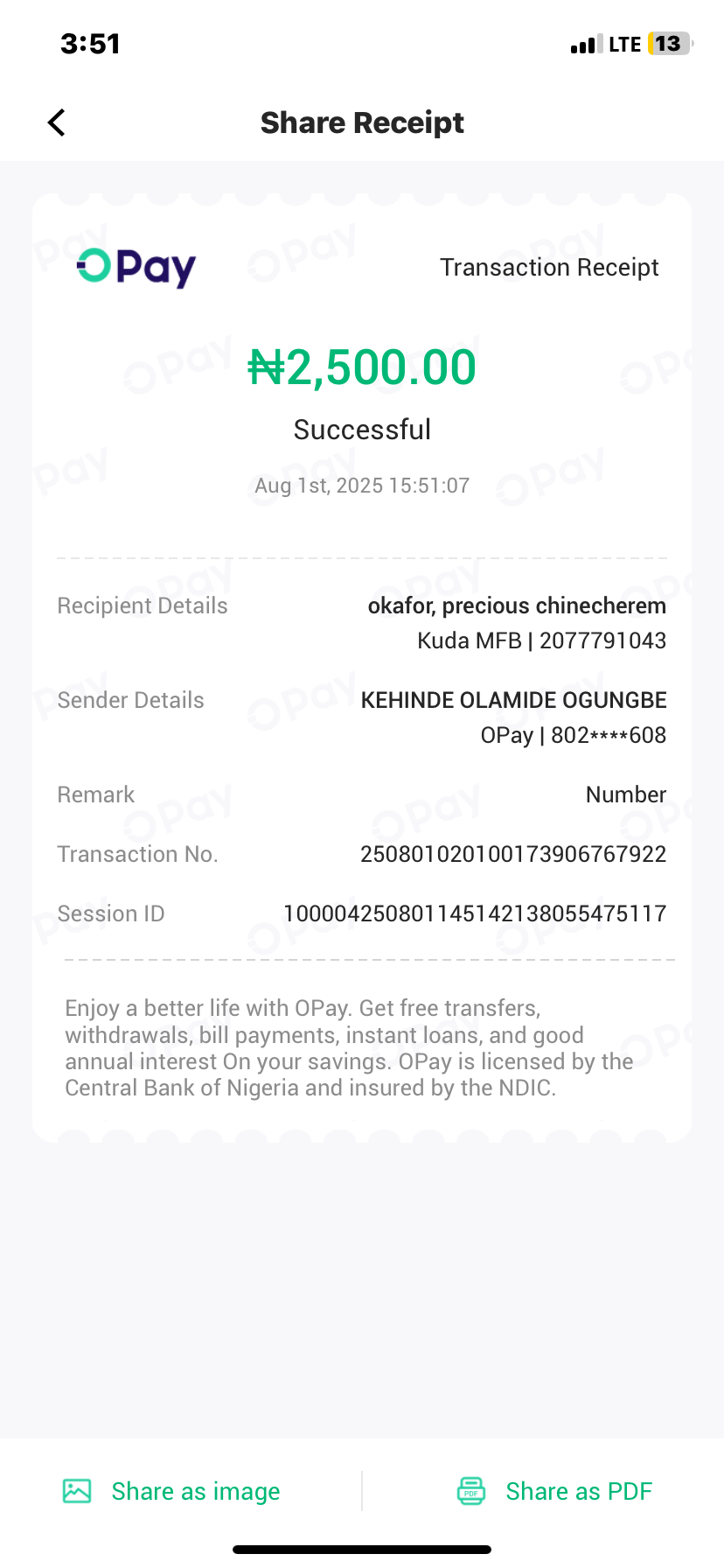Tap the image icon beside Share as image

tap(77, 1491)
